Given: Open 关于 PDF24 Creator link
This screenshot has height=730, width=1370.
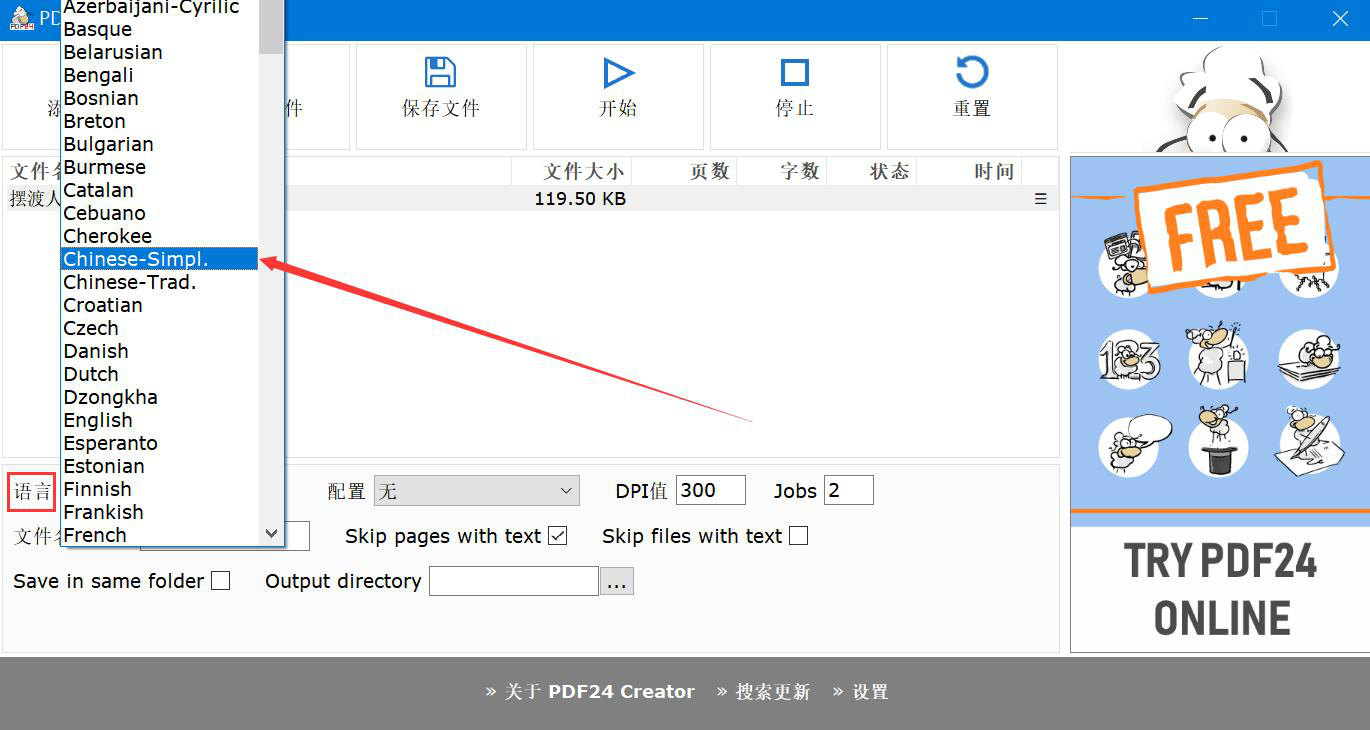Looking at the screenshot, I should pos(599,692).
